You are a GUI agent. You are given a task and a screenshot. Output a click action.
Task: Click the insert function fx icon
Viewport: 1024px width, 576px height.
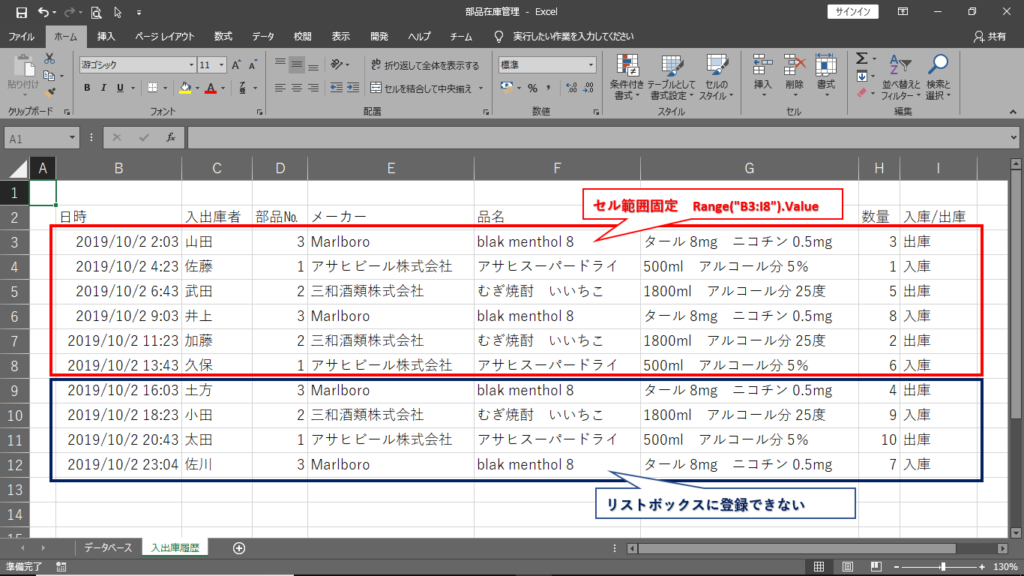pos(171,137)
